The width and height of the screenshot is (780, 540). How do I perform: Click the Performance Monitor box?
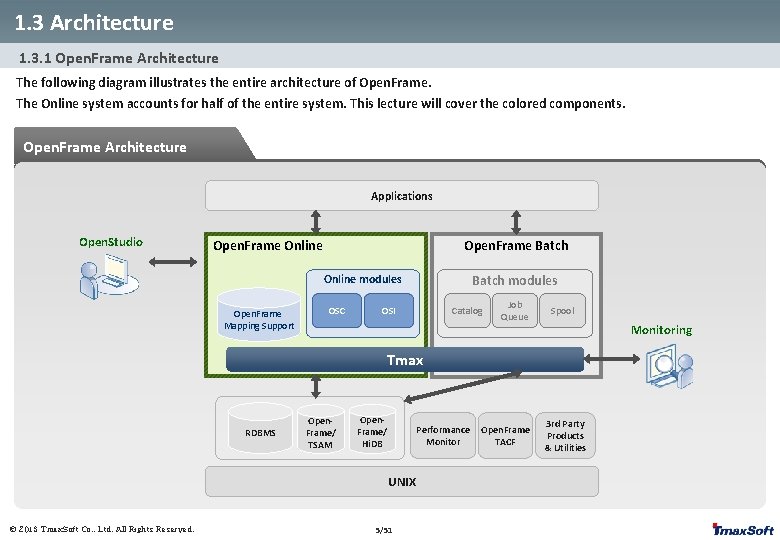pos(443,436)
